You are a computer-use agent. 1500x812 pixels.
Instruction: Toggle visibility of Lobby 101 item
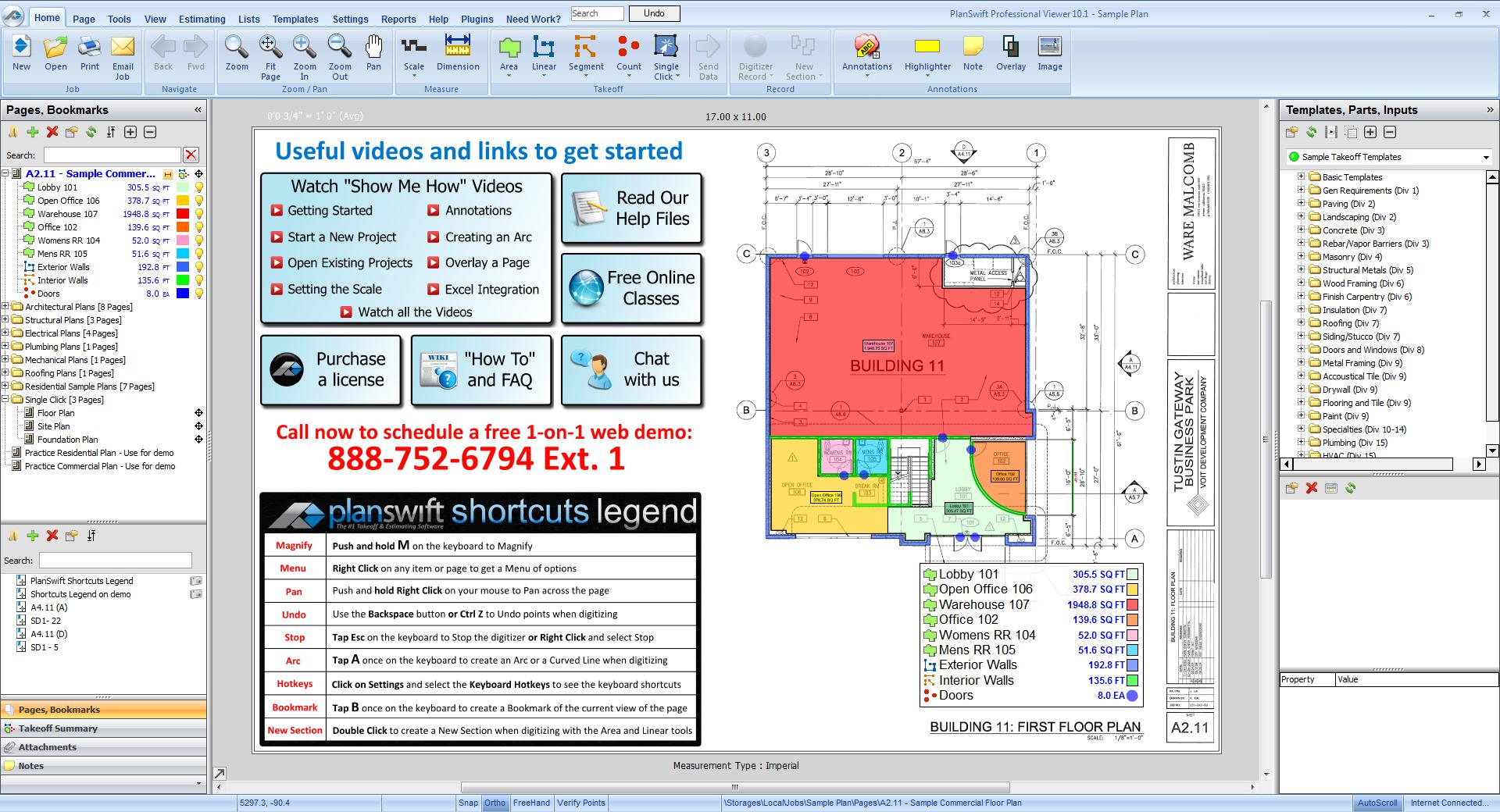199,187
